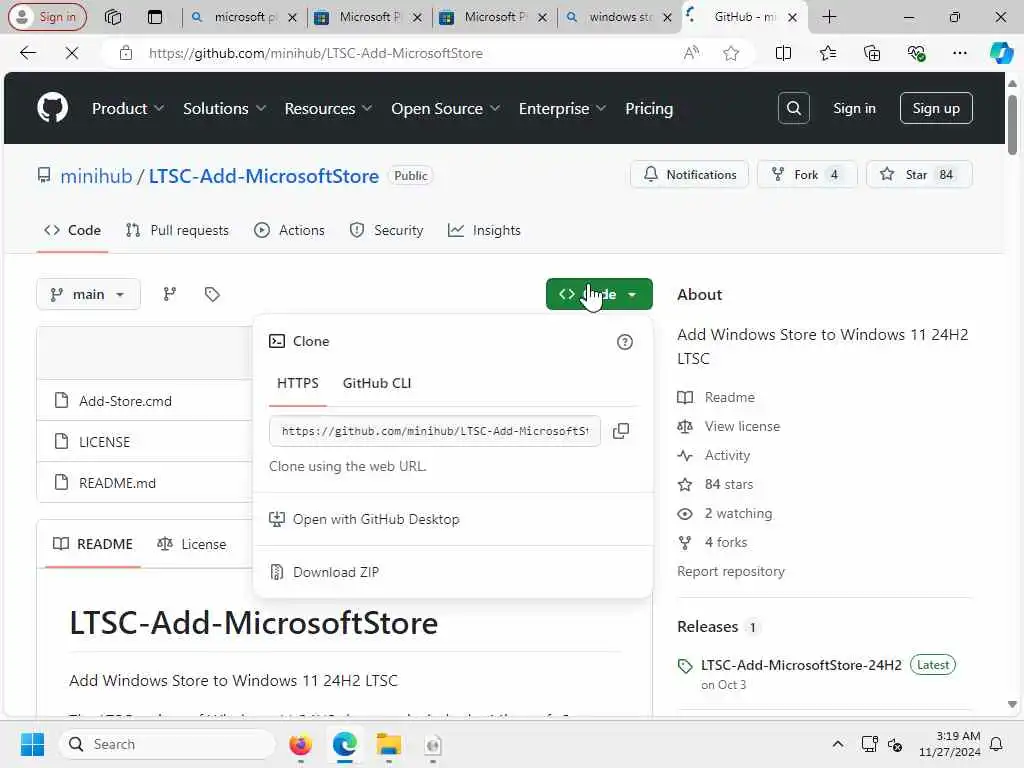Open View license in About
This screenshot has height=768, width=1024.
pyautogui.click(x=743, y=426)
